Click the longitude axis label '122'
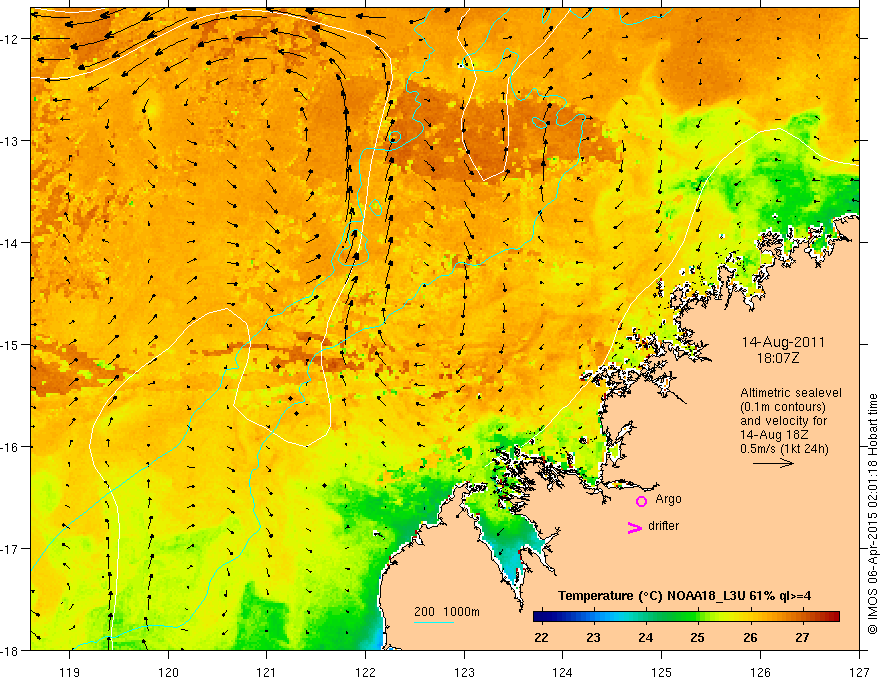 point(365,672)
